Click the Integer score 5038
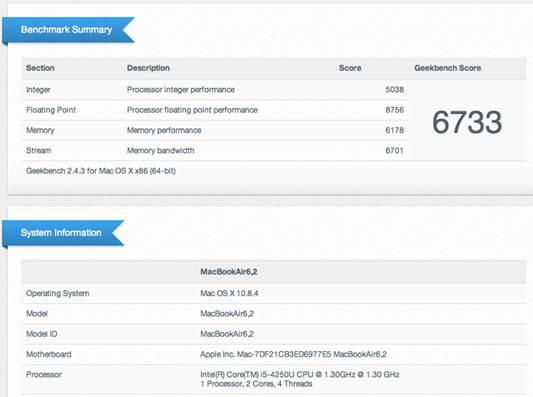This screenshot has height=397, width=533. (x=394, y=90)
